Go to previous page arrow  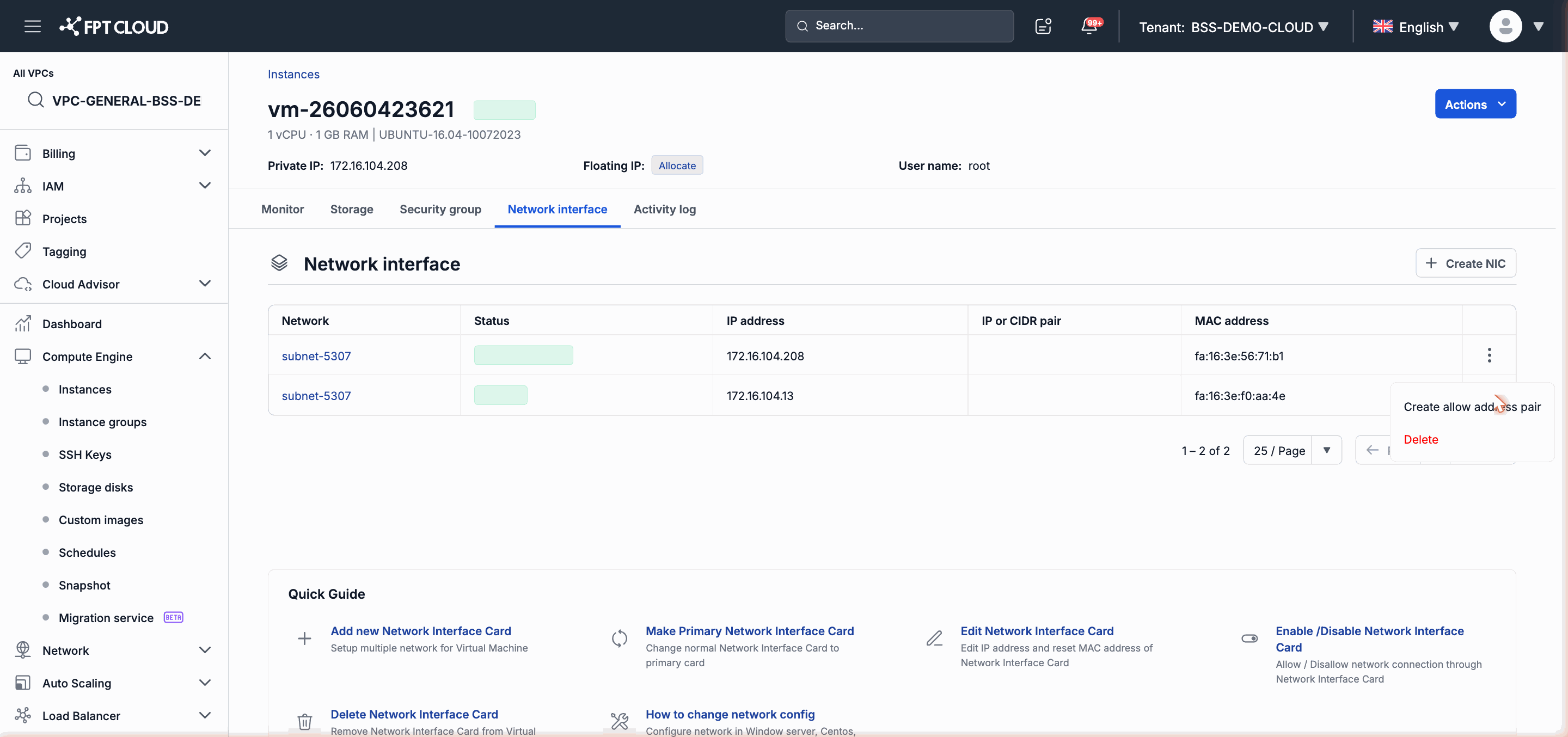click(x=1372, y=450)
